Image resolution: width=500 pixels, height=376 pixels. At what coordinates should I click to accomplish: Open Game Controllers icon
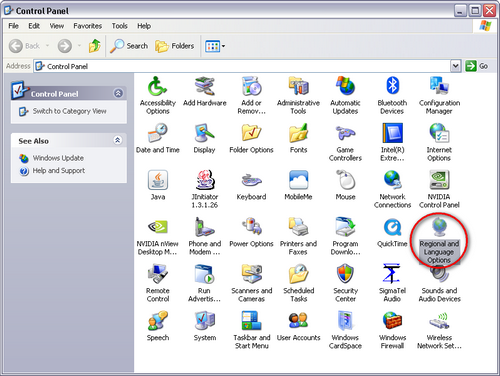(x=345, y=133)
